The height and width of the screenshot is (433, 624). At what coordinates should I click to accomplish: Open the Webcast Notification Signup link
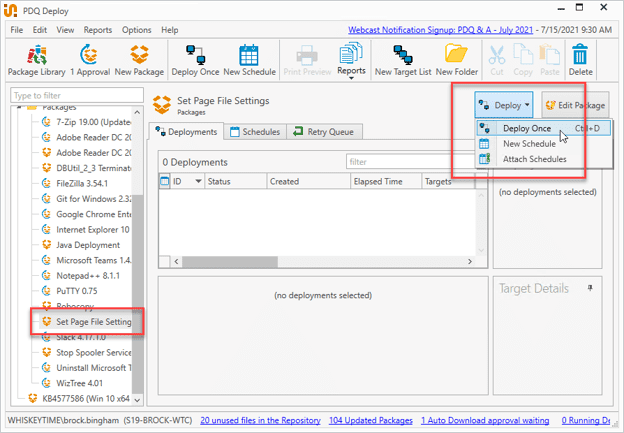tap(440, 30)
